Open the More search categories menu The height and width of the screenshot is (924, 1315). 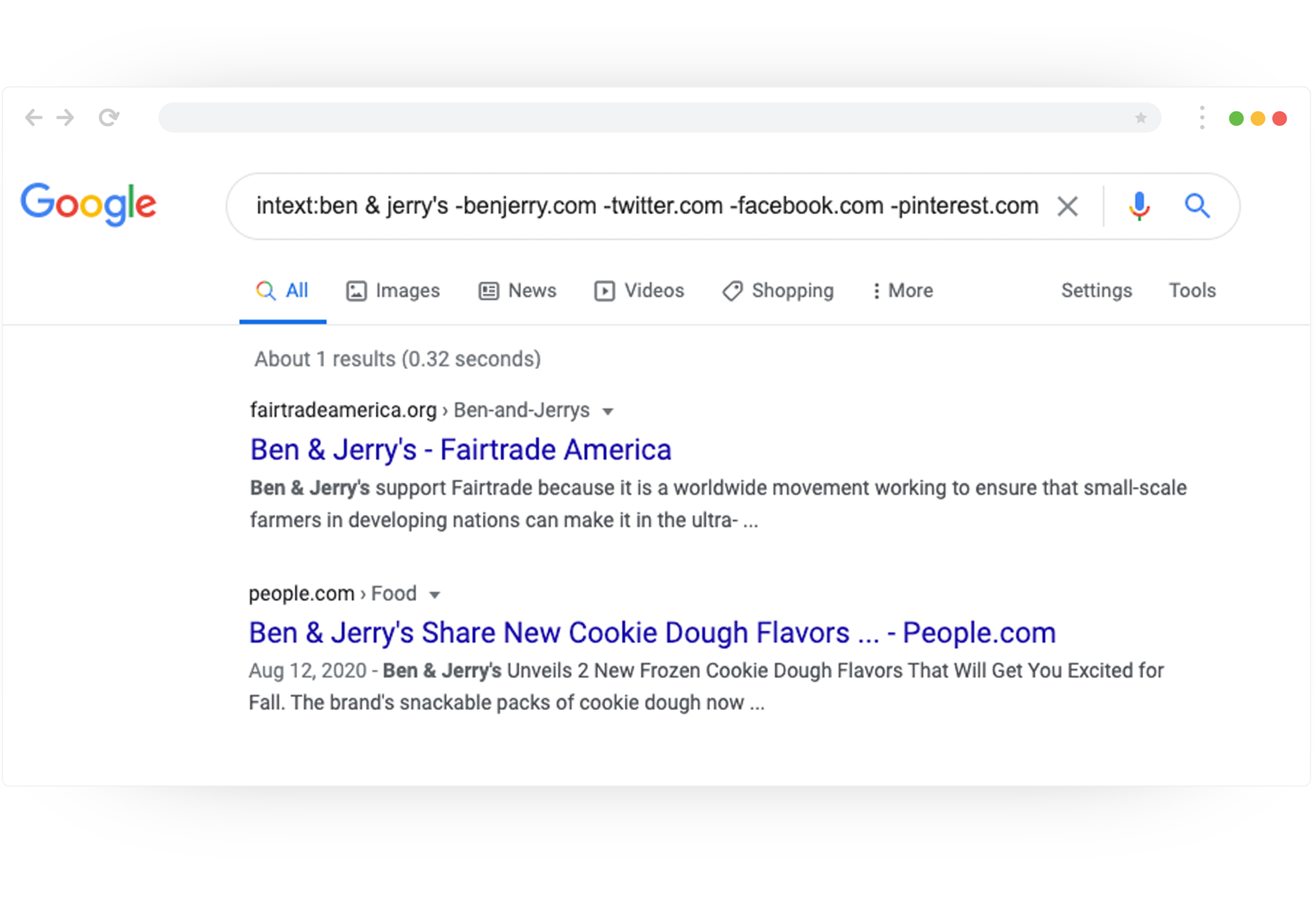pos(903,291)
